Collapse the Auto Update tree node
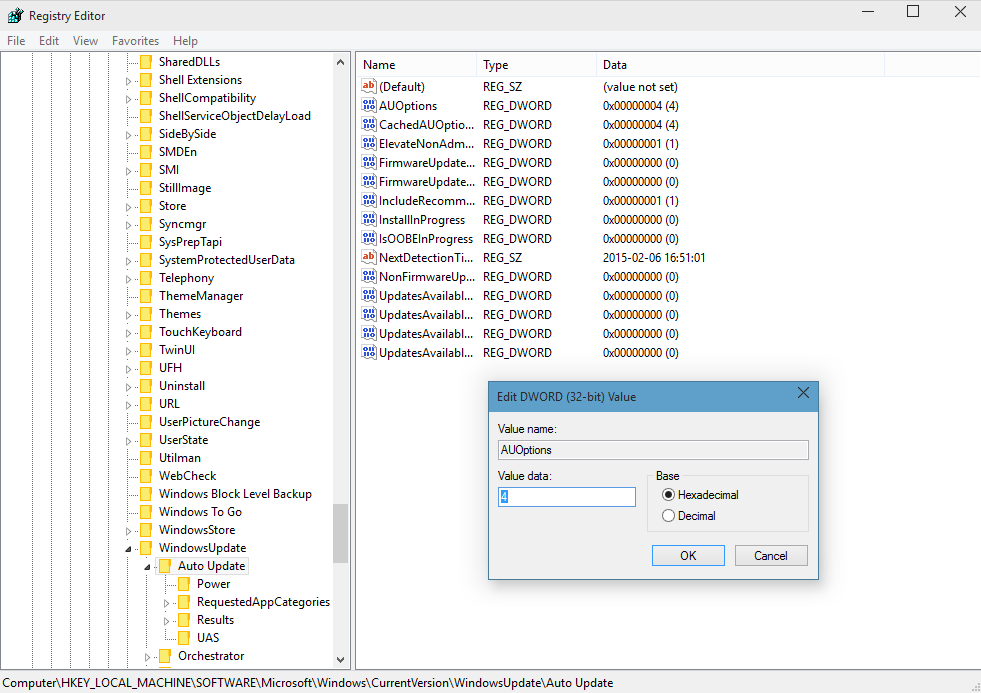This screenshot has height=693, width=981. point(148,567)
